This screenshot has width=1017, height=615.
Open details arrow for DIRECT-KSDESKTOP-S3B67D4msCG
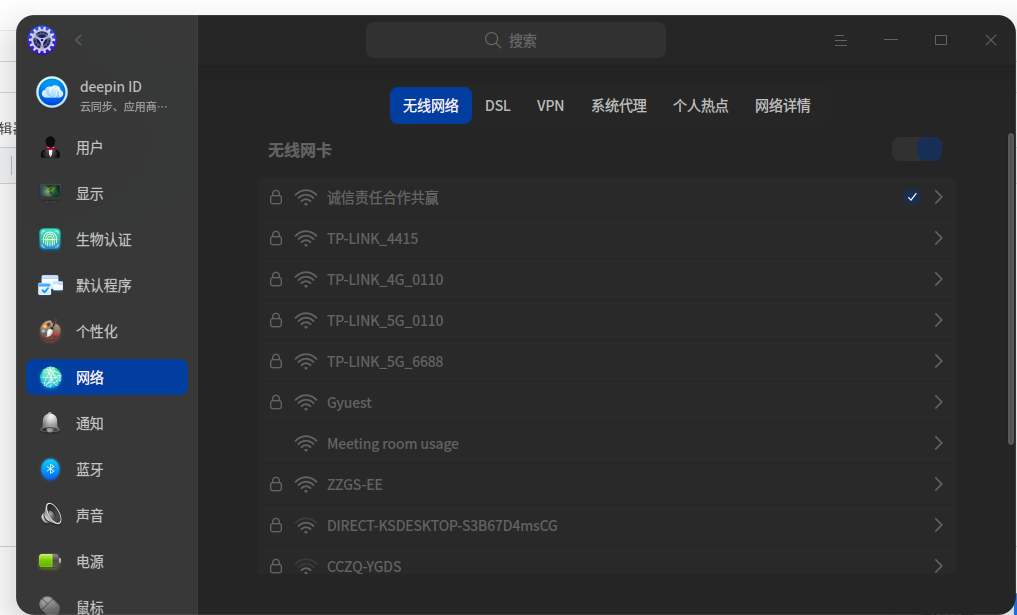pyautogui.click(x=939, y=525)
